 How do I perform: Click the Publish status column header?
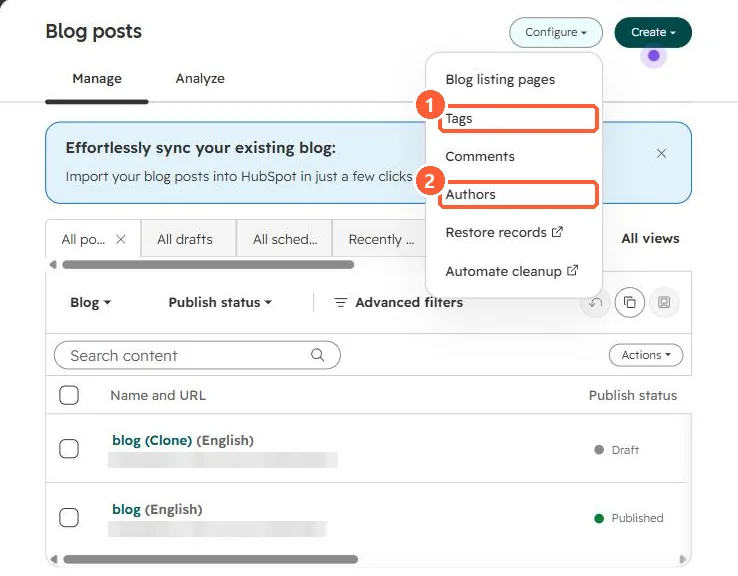pos(633,395)
